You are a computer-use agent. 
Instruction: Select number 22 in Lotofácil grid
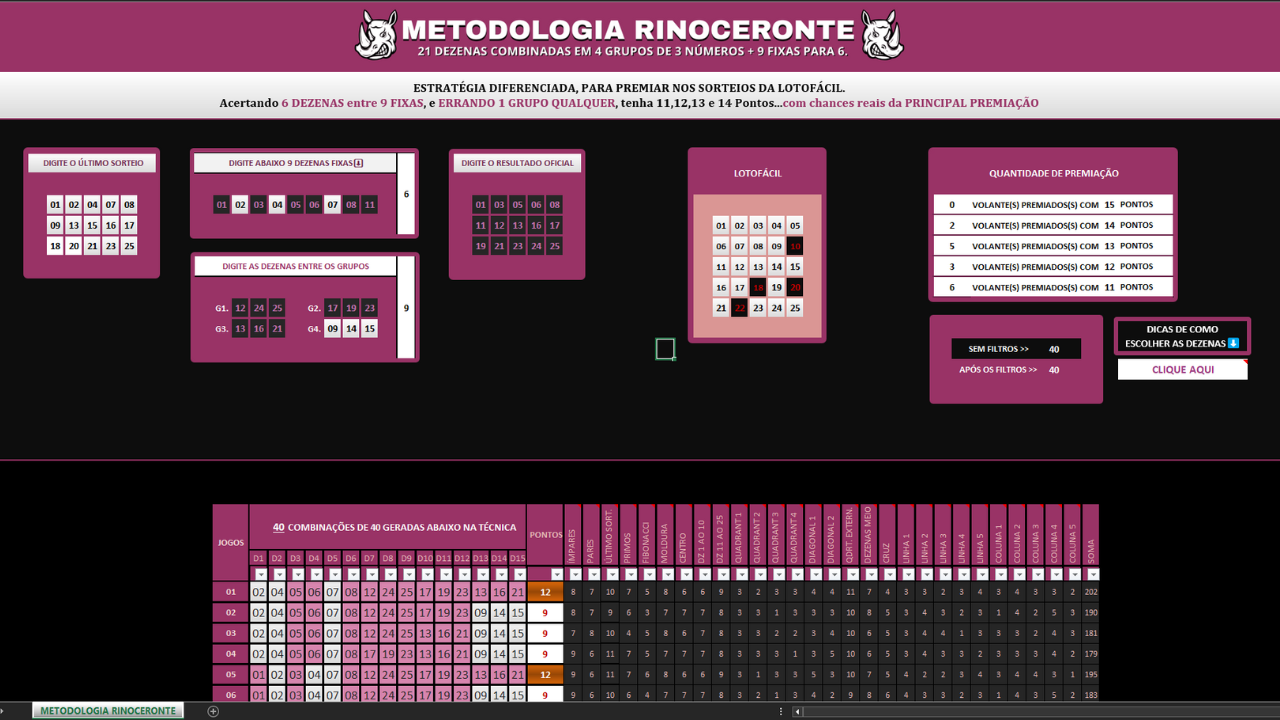(739, 308)
